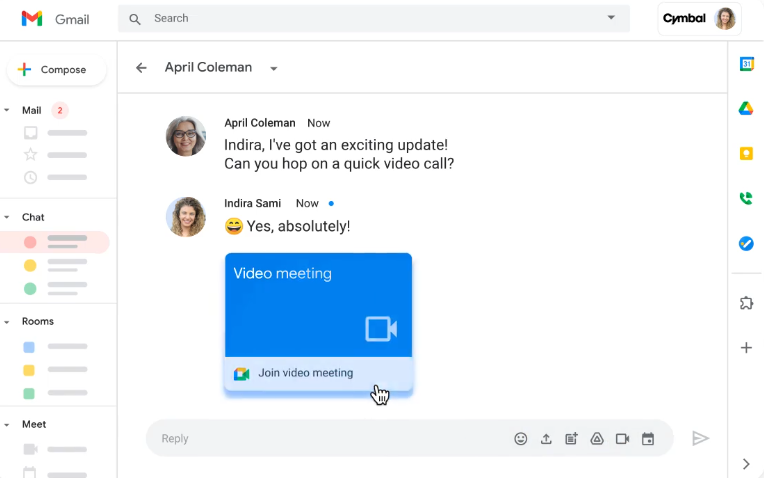Viewport: 764px width, 478px height.
Task: Collapse the Chat section
Action: coord(7,217)
